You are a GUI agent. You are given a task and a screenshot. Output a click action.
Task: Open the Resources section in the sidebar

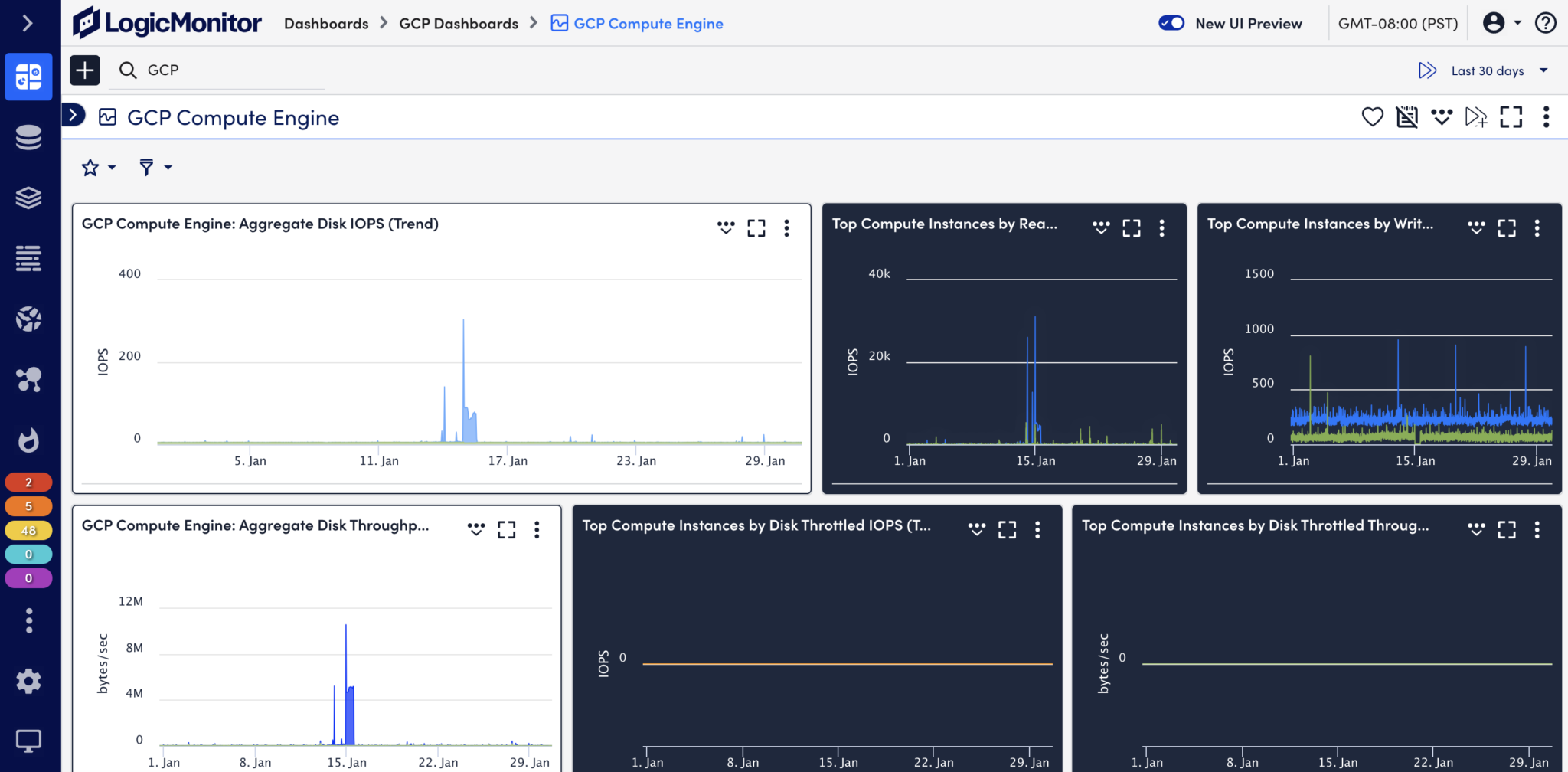(x=28, y=137)
